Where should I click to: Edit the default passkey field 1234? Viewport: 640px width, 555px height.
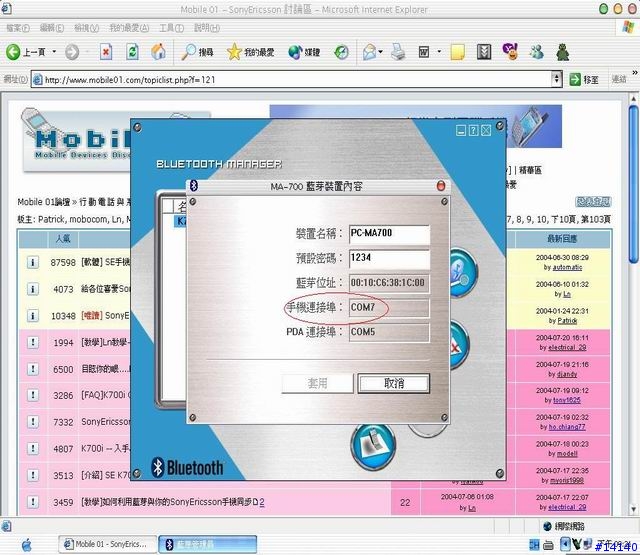[389, 259]
